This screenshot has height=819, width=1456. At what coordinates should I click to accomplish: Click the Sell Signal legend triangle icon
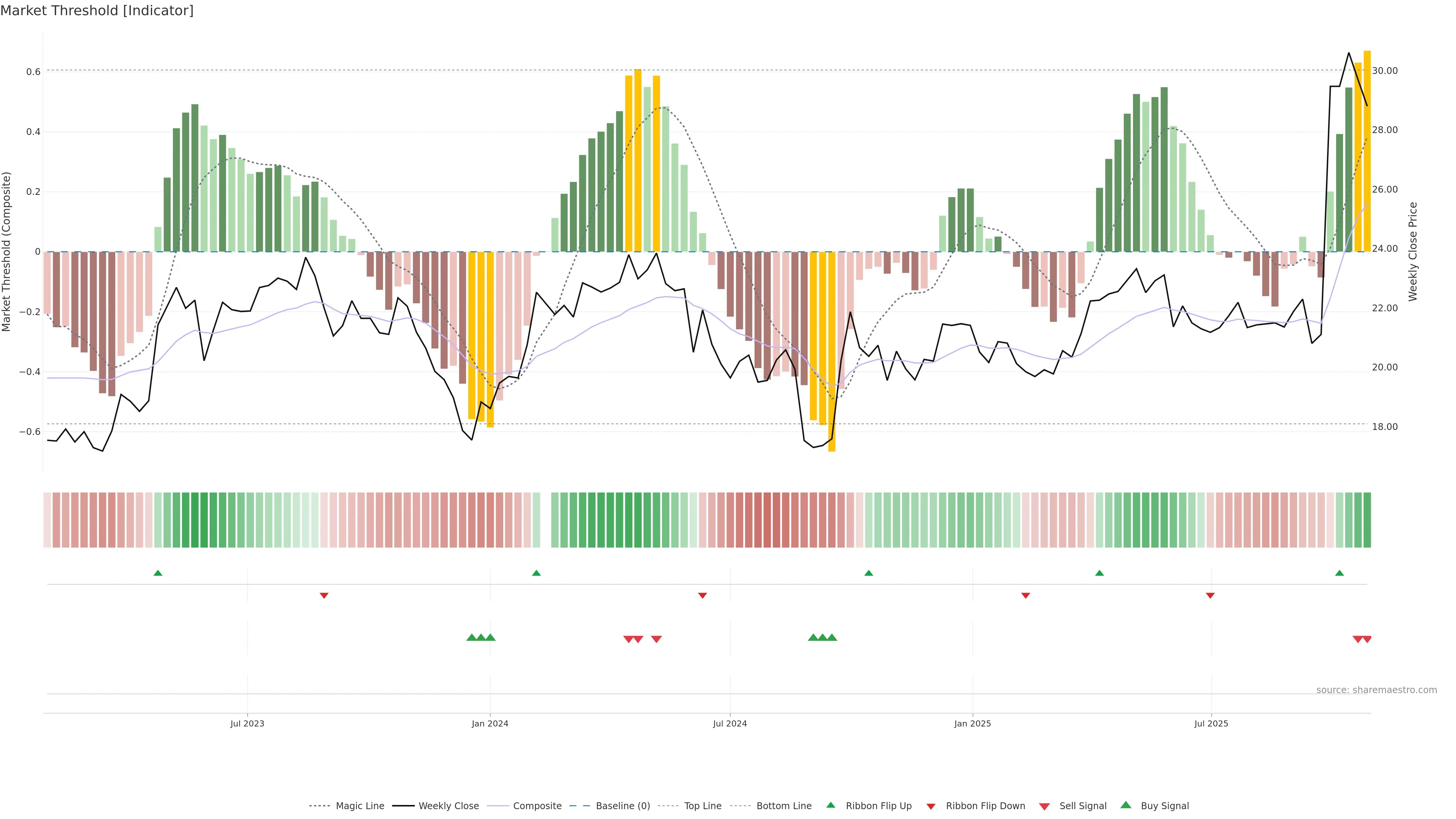coord(1044,806)
